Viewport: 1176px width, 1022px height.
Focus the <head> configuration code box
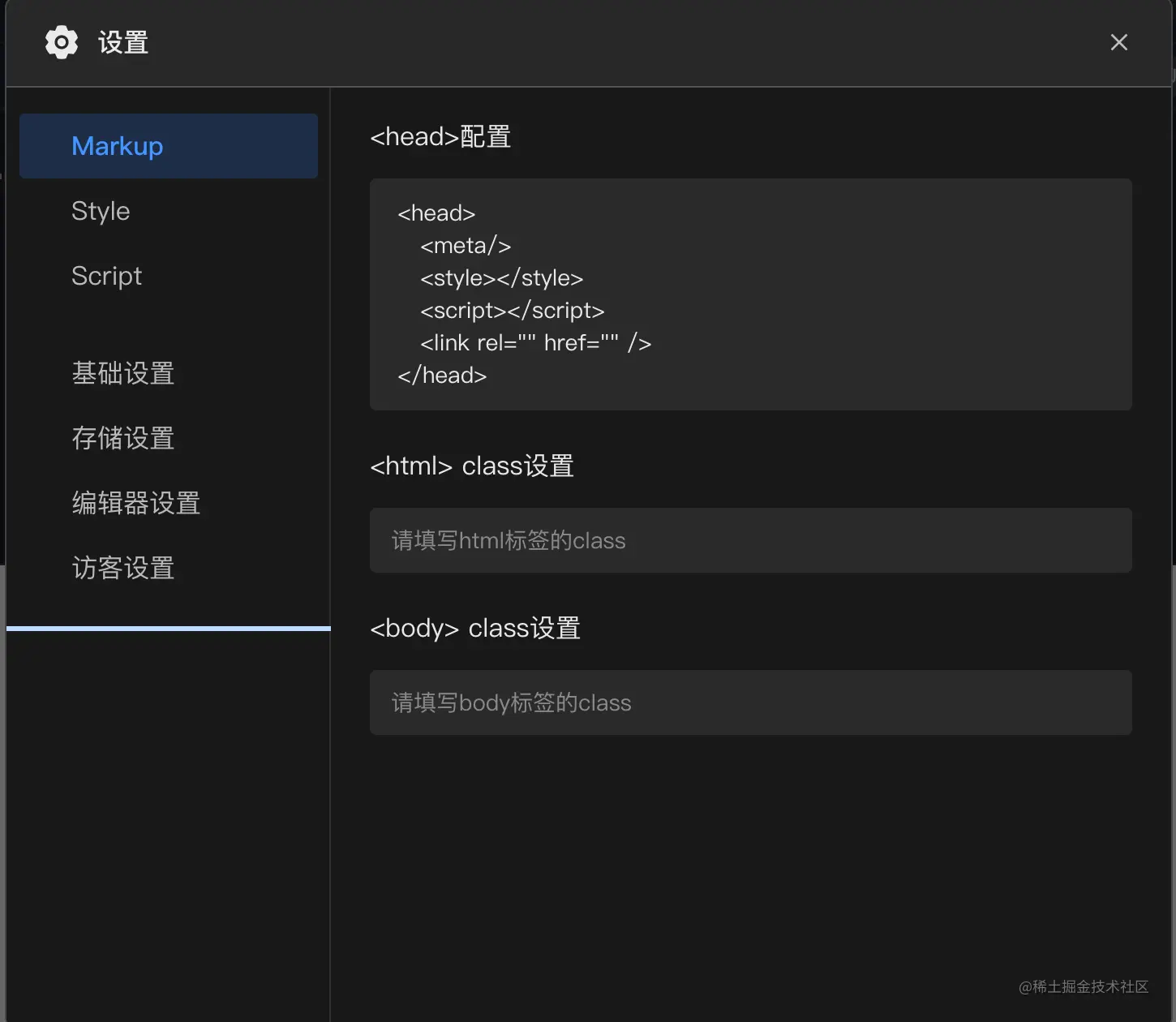[751, 294]
